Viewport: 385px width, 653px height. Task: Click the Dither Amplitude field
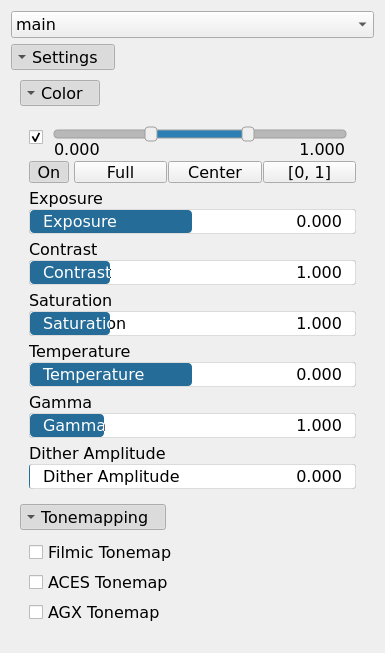tap(192, 476)
